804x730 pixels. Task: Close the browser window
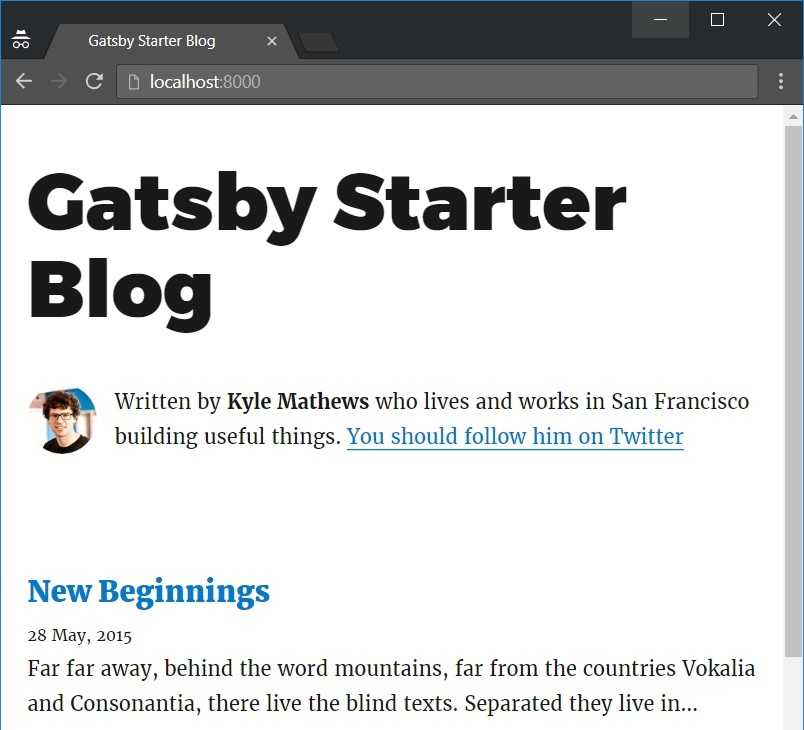tap(774, 19)
